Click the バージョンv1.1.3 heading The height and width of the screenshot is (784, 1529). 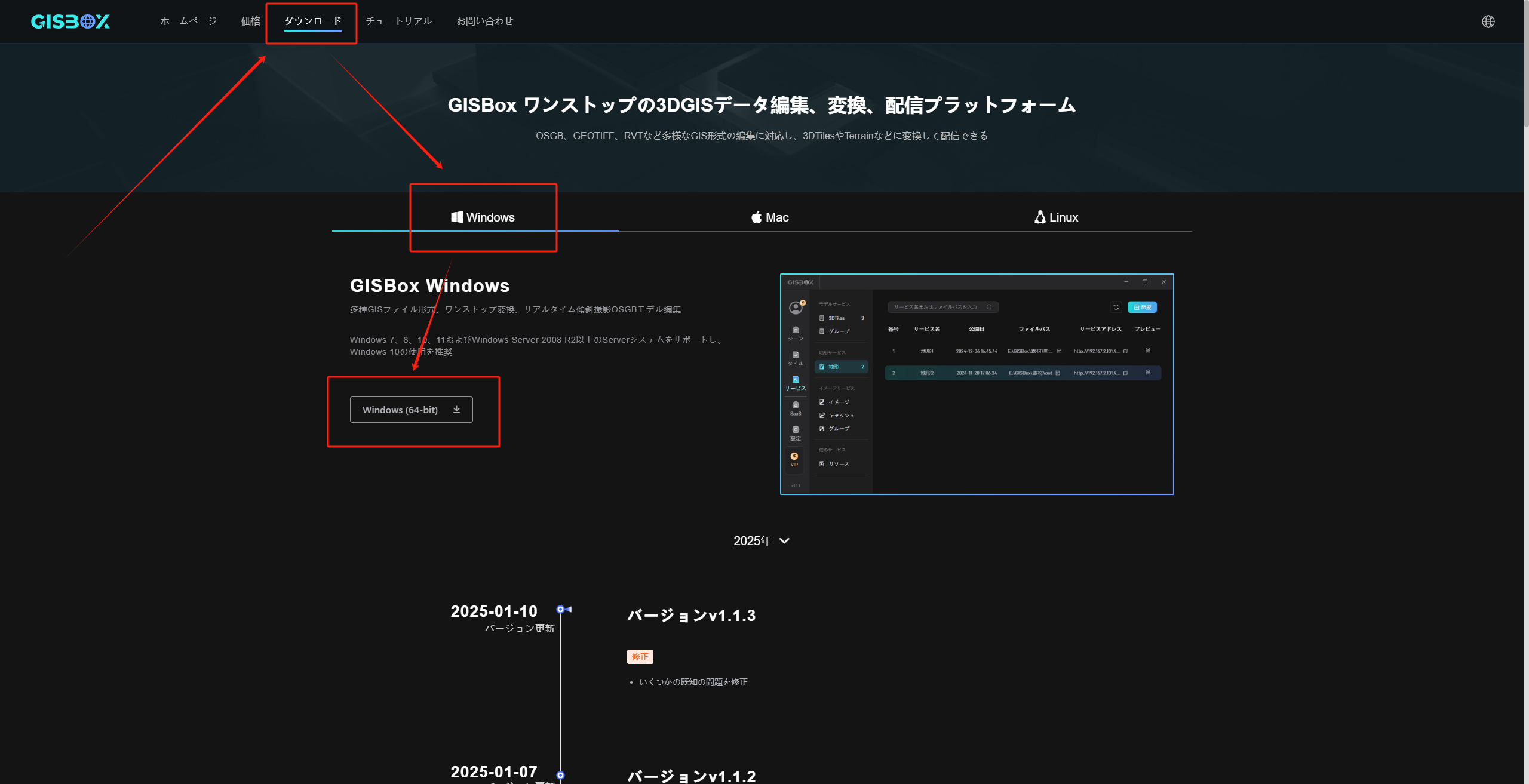[691, 616]
